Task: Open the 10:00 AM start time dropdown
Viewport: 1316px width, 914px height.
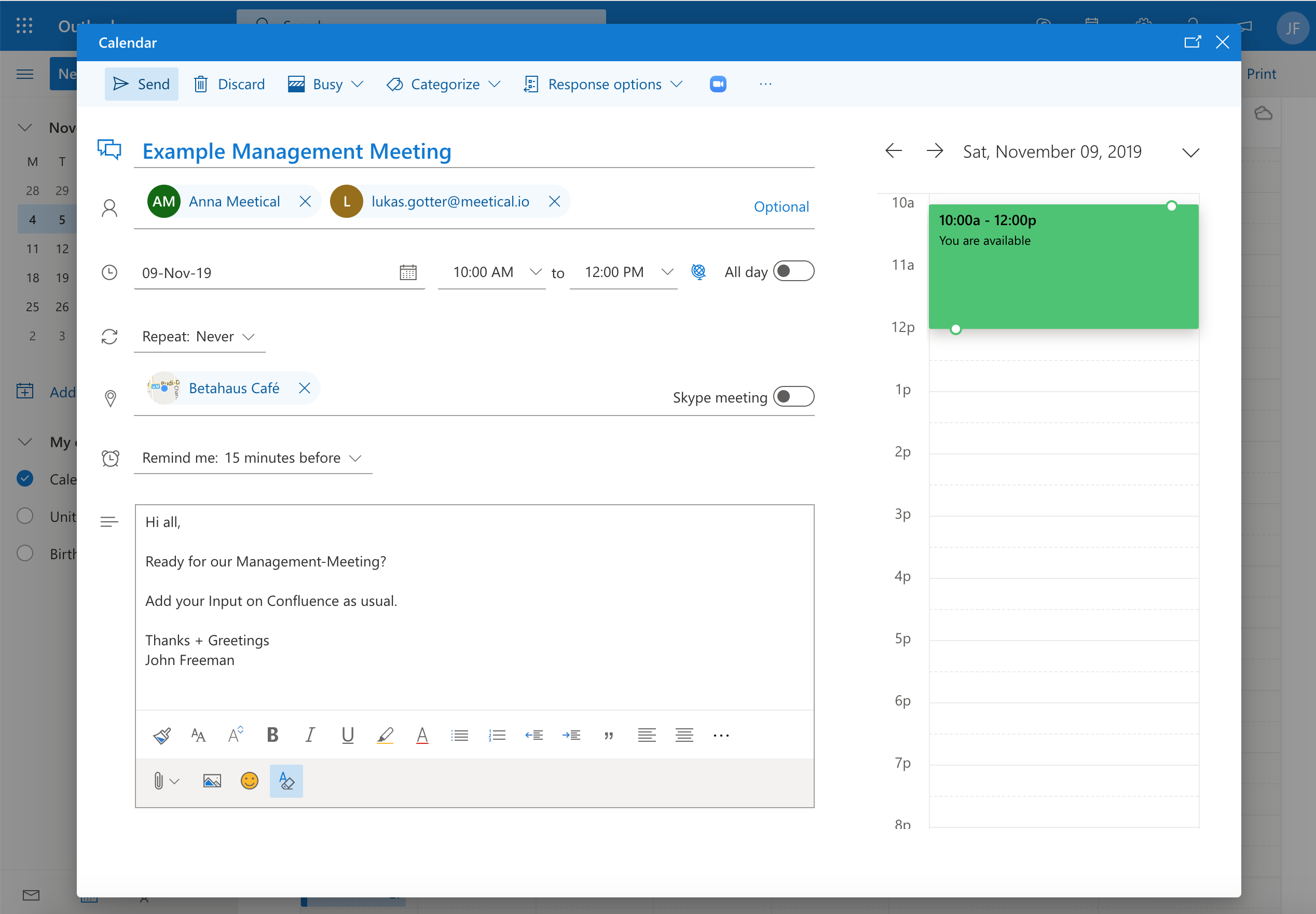Action: pyautogui.click(x=492, y=273)
